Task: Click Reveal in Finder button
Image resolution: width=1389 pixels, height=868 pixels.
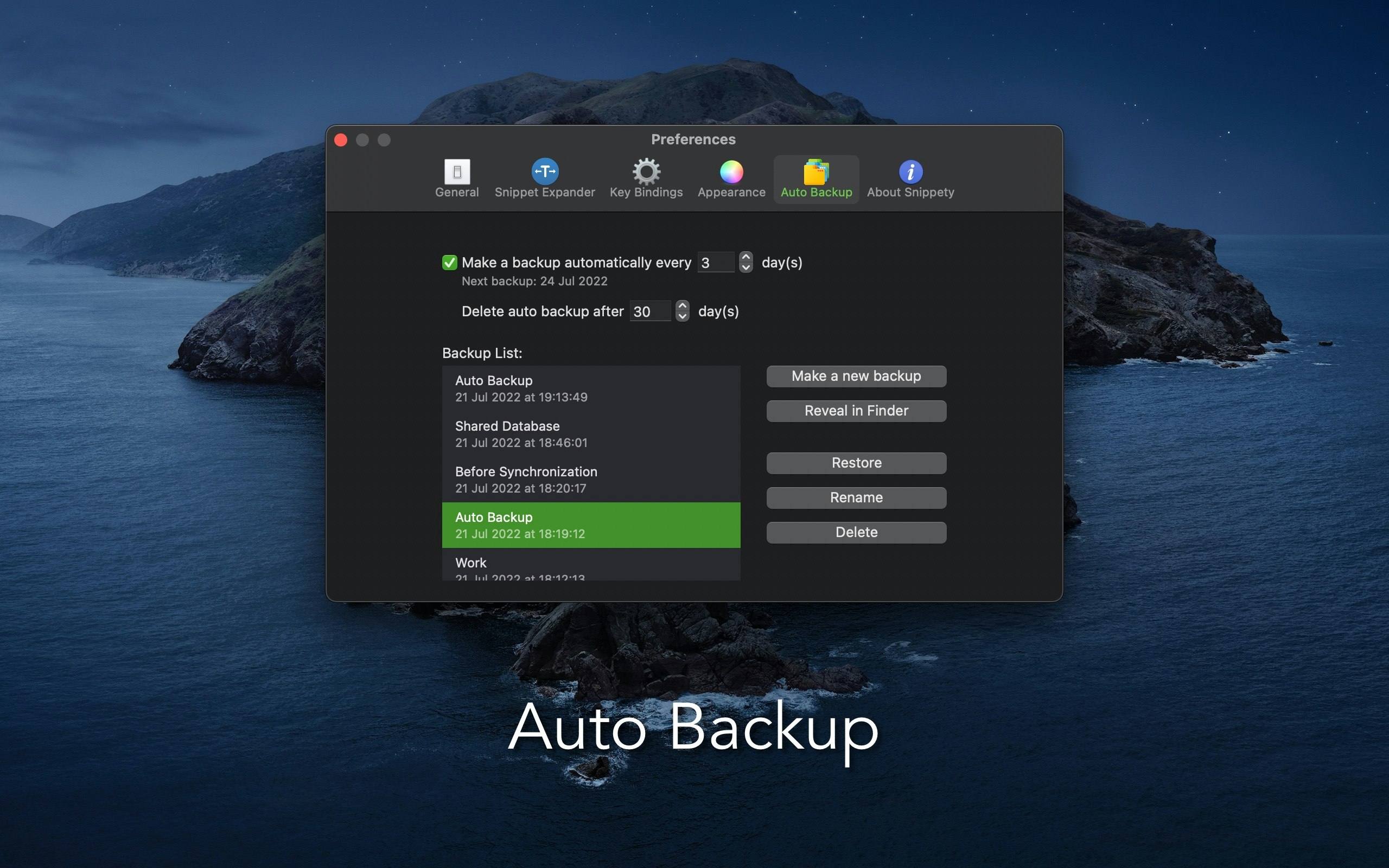Action: coord(856,411)
